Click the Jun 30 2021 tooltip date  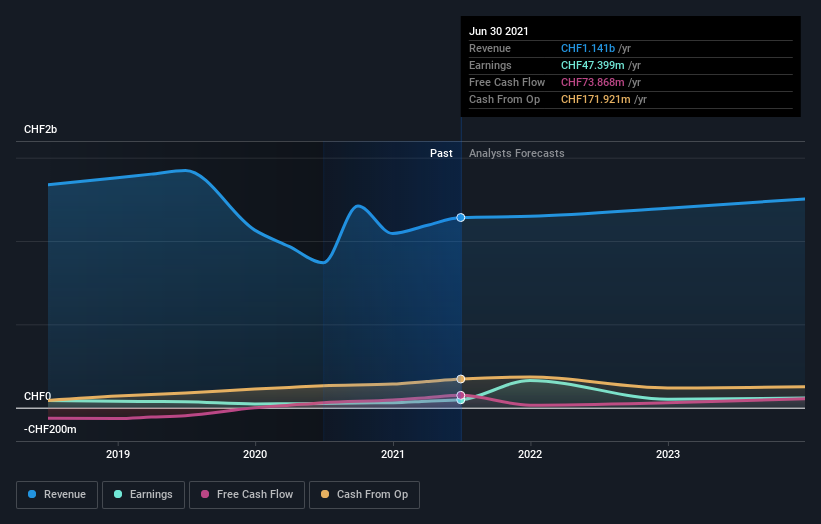[499, 31]
